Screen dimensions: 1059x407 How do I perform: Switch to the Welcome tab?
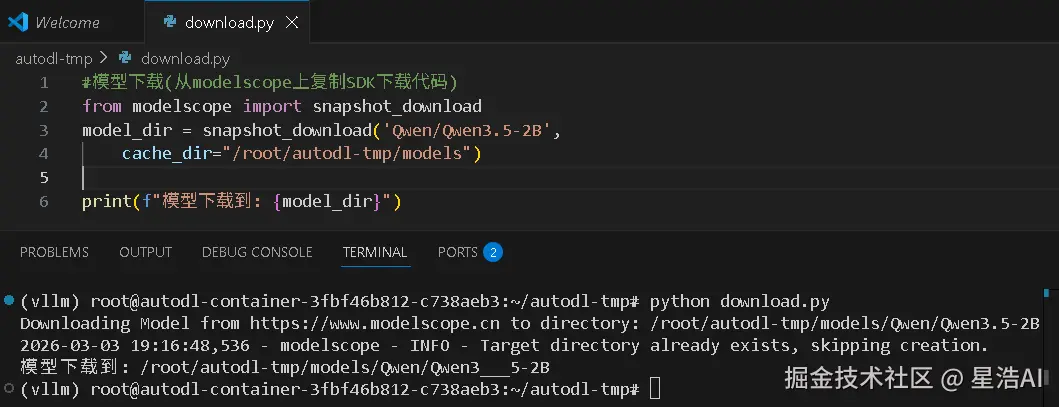(x=67, y=22)
